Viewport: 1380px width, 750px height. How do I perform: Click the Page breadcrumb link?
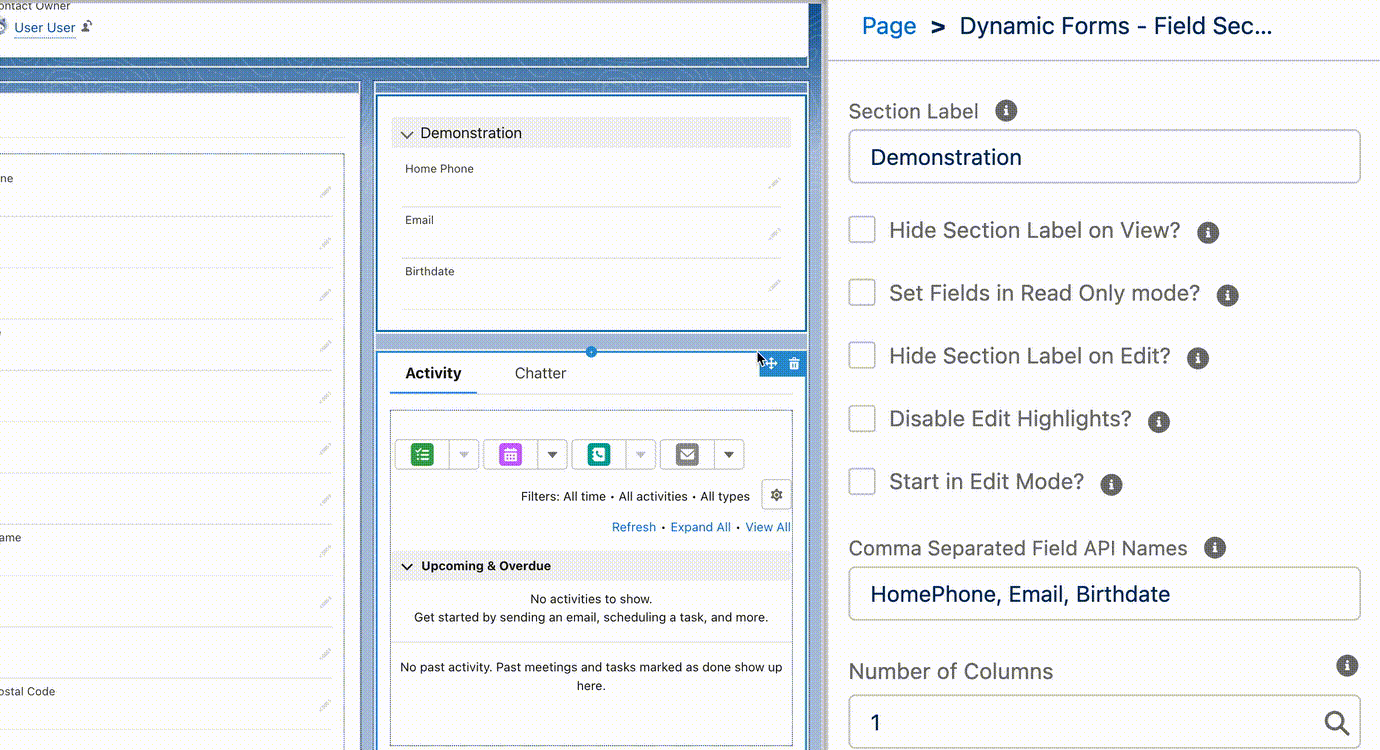[888, 26]
